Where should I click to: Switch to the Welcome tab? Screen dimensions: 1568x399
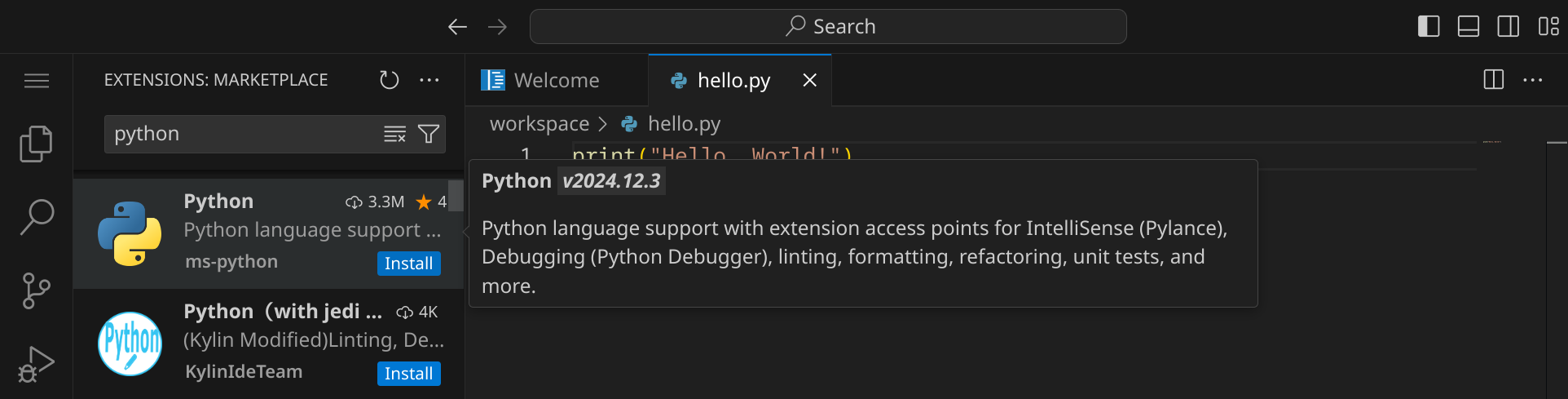coord(556,81)
